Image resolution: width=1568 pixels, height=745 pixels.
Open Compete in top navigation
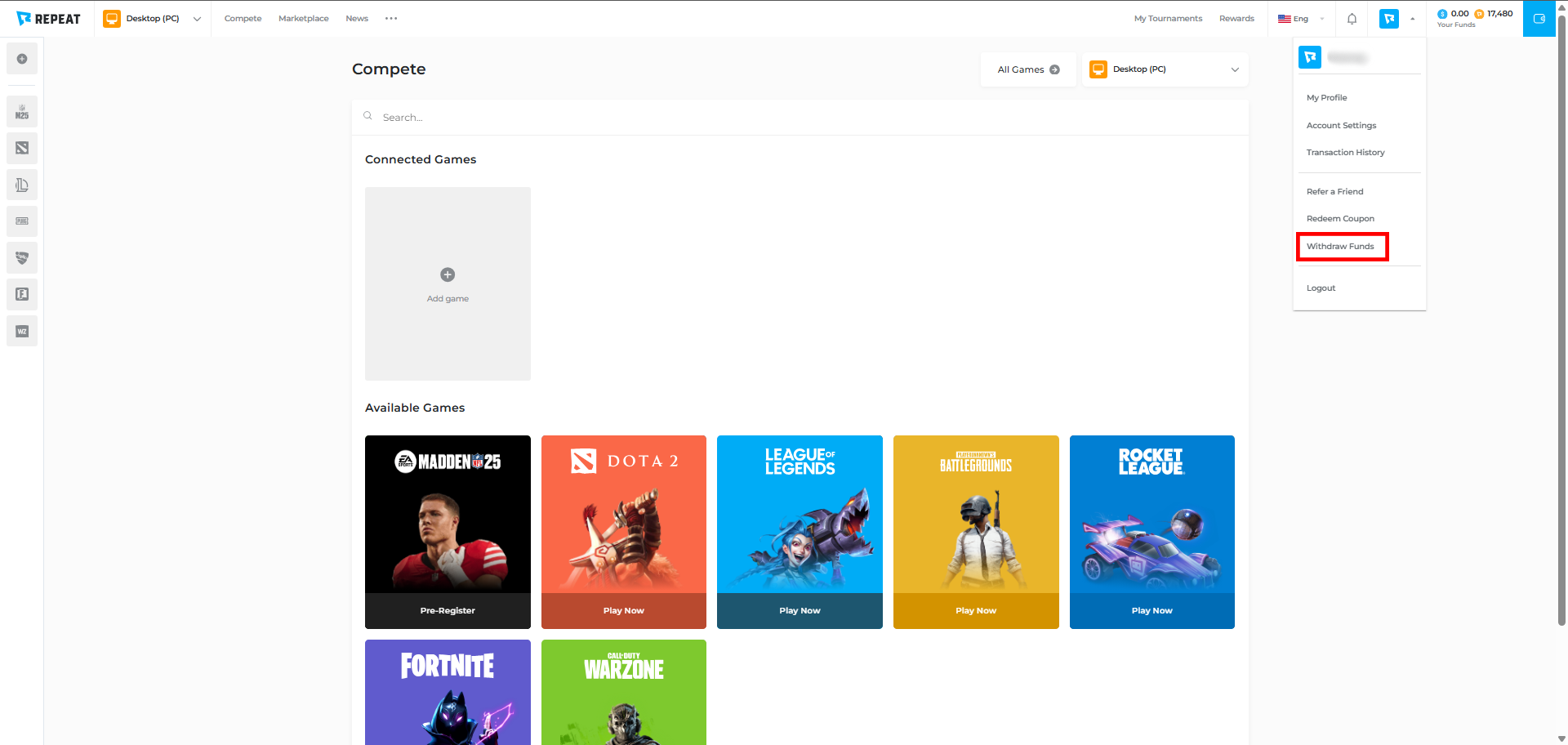[243, 19]
